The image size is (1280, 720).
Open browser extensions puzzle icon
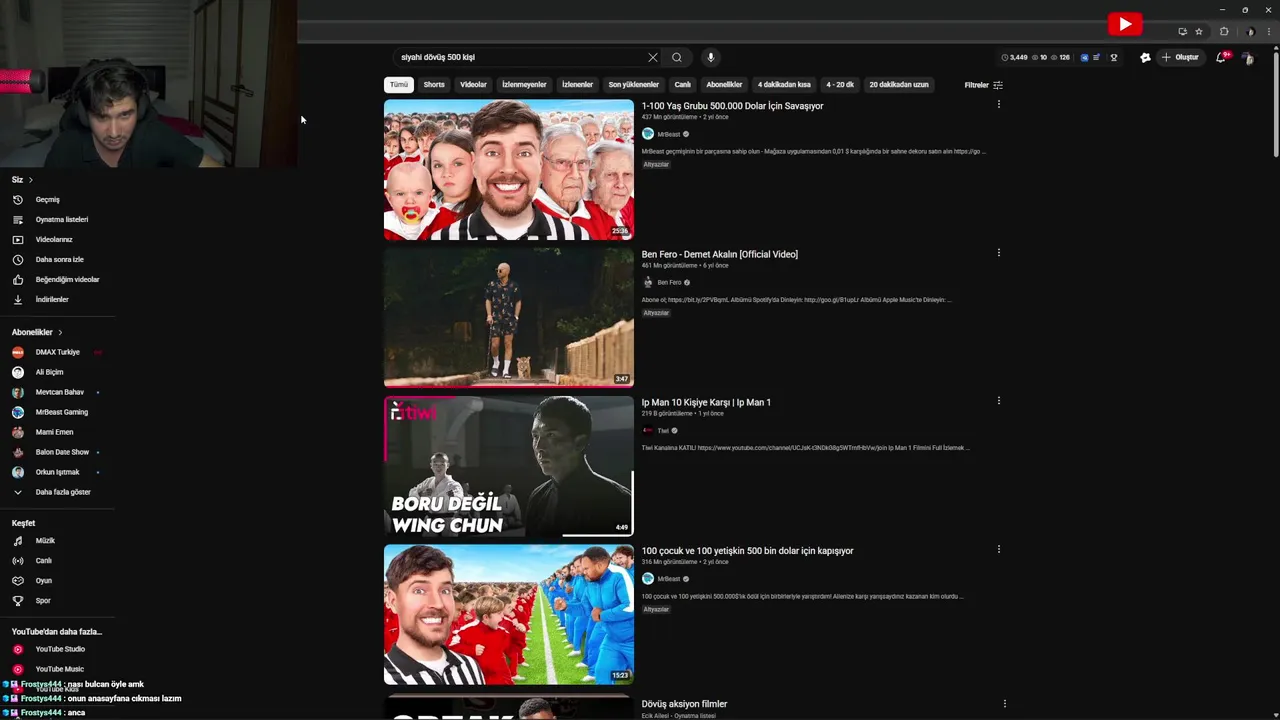click(x=1224, y=31)
